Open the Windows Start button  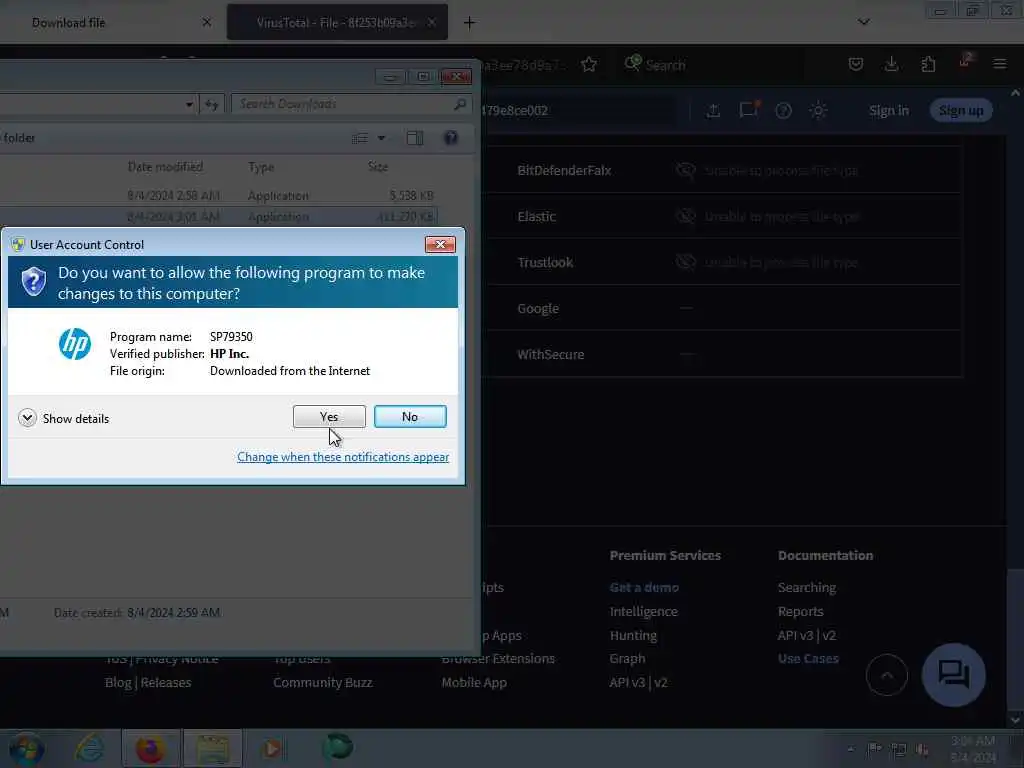tap(26, 750)
